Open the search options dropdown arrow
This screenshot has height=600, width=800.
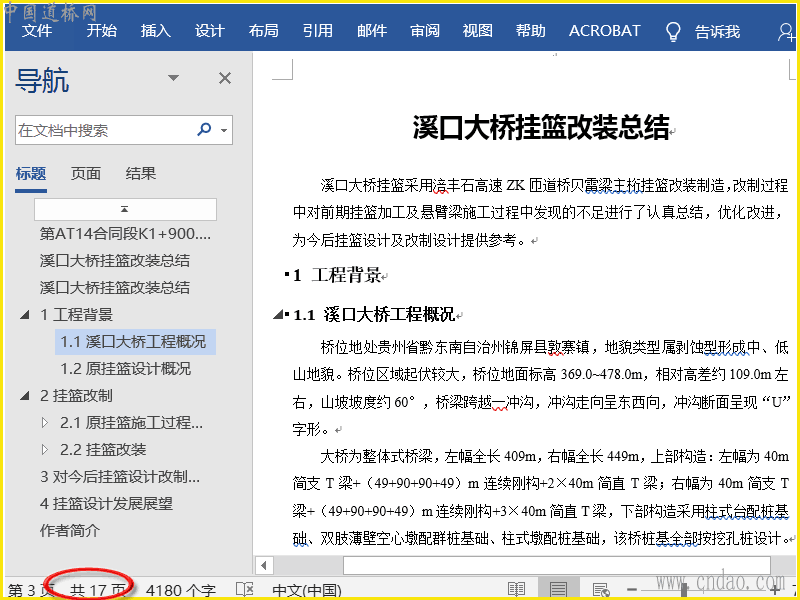pyautogui.click(x=224, y=130)
